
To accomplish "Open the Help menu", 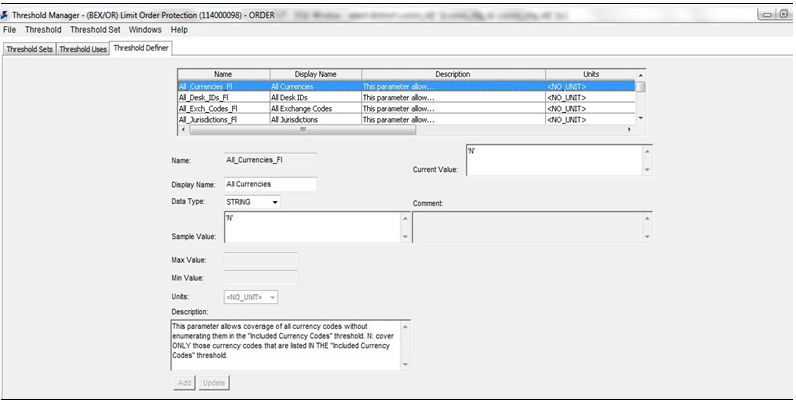I will tap(179, 30).
